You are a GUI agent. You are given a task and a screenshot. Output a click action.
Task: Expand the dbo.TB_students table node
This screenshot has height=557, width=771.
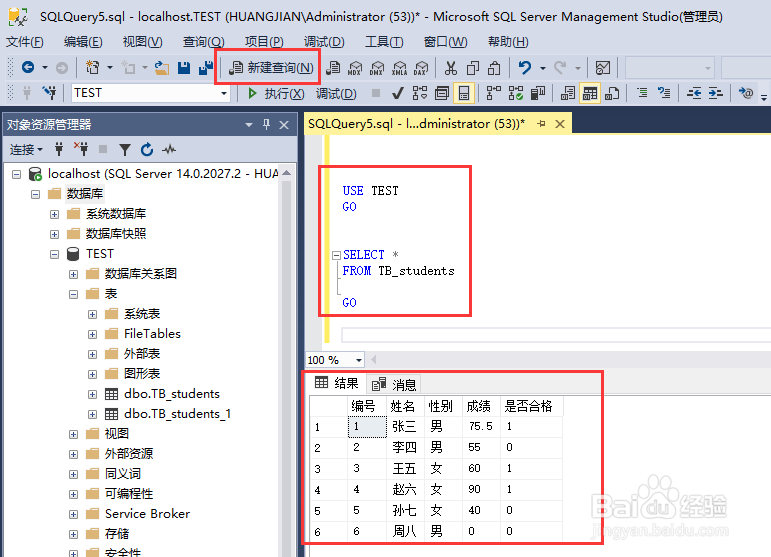click(92, 394)
